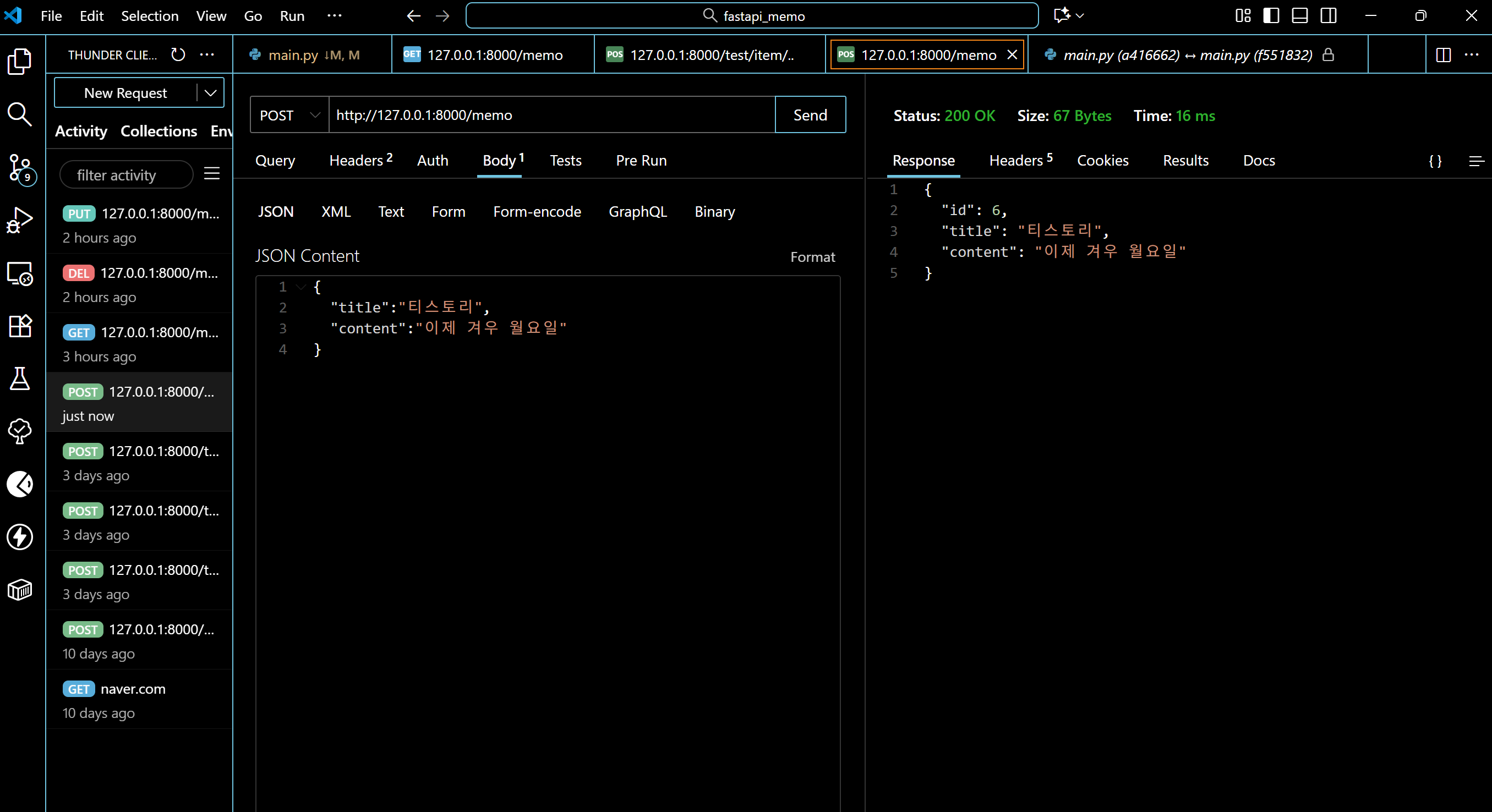1492x812 pixels.
Task: Click the Format link above JSON content
Action: pos(812,257)
